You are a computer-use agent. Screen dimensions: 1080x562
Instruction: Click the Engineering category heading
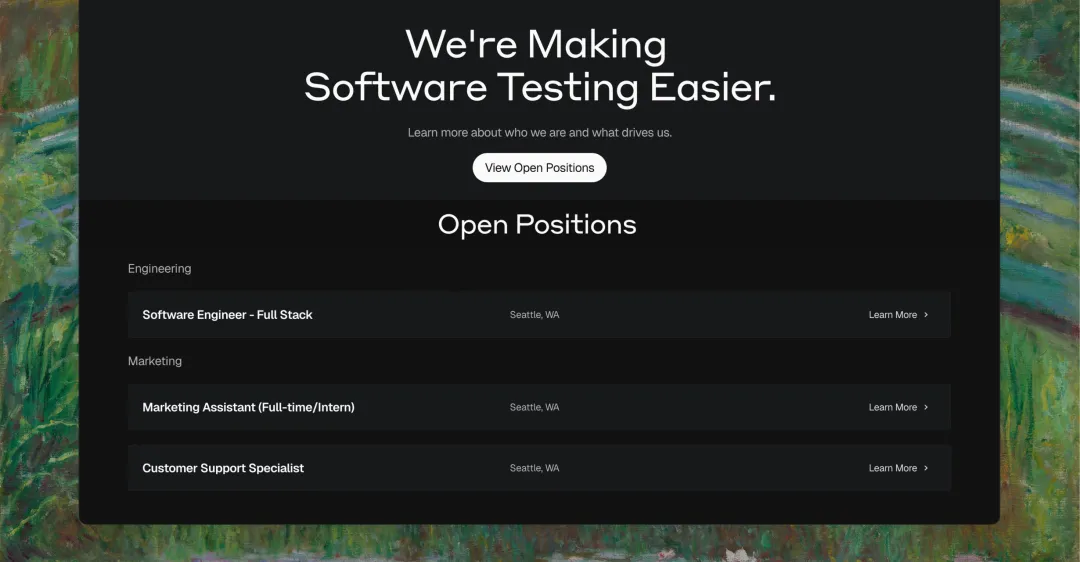point(159,269)
